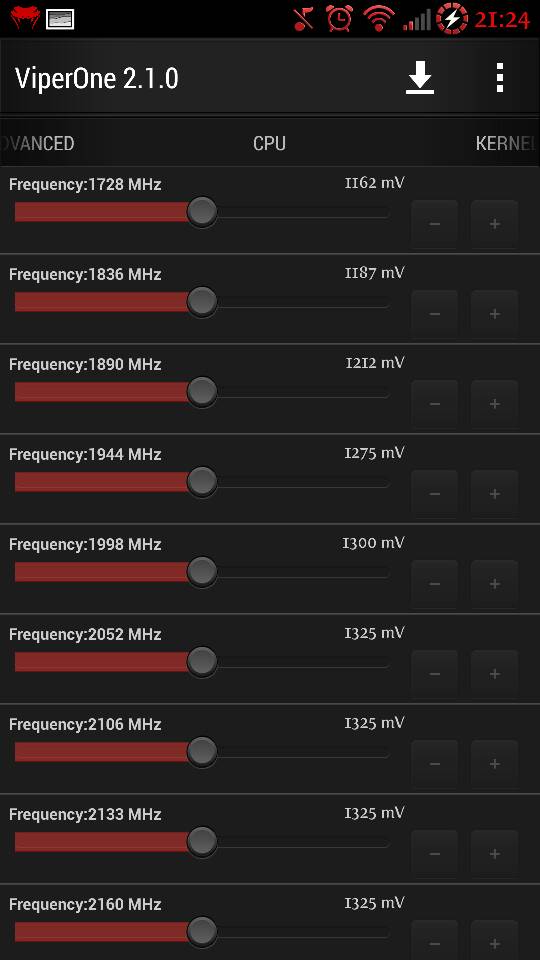The height and width of the screenshot is (960, 540).
Task: Click the 1836 MHz voltage slider handle
Action: tap(202, 301)
